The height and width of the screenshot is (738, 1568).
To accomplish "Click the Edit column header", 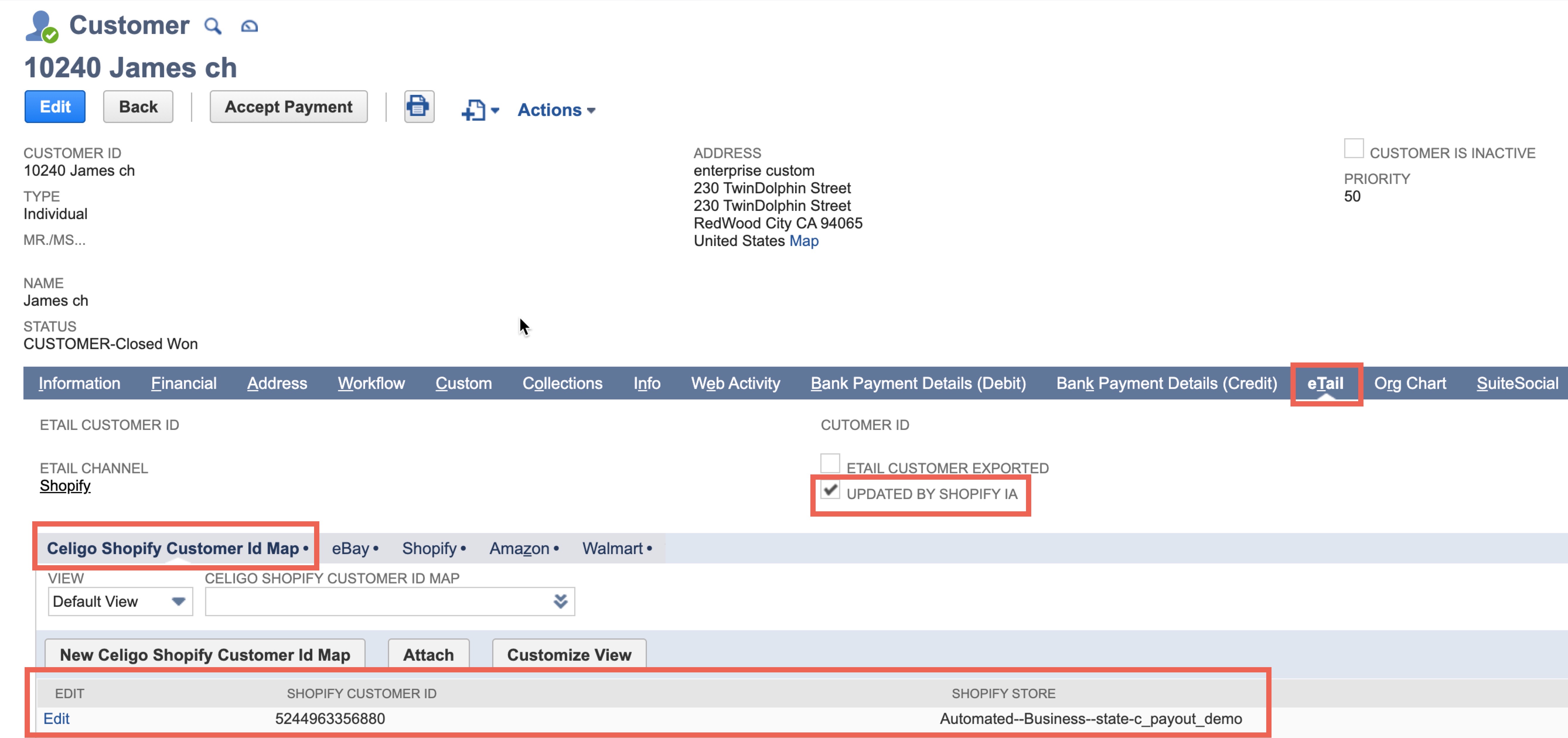I will 69,693.
